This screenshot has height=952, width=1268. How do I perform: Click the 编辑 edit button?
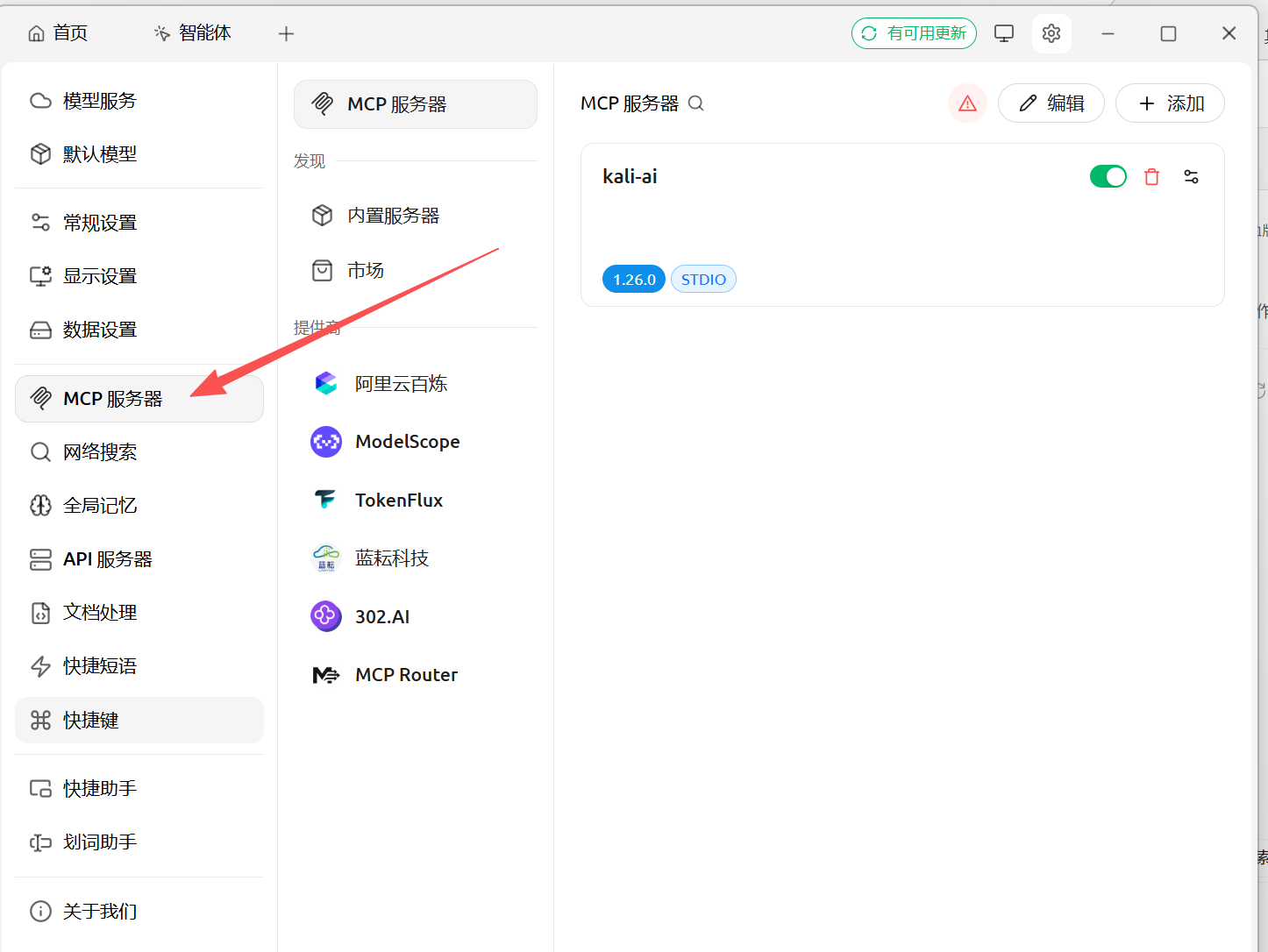tap(1051, 103)
